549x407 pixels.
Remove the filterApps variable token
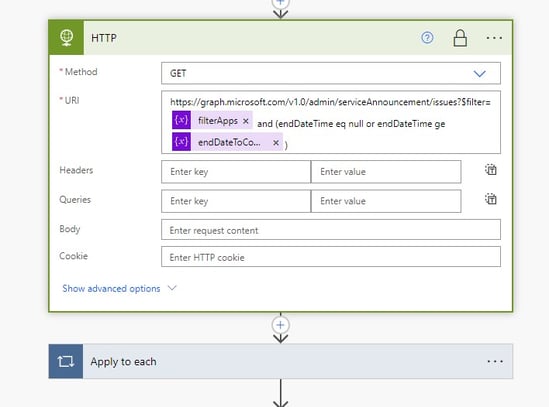click(x=246, y=121)
